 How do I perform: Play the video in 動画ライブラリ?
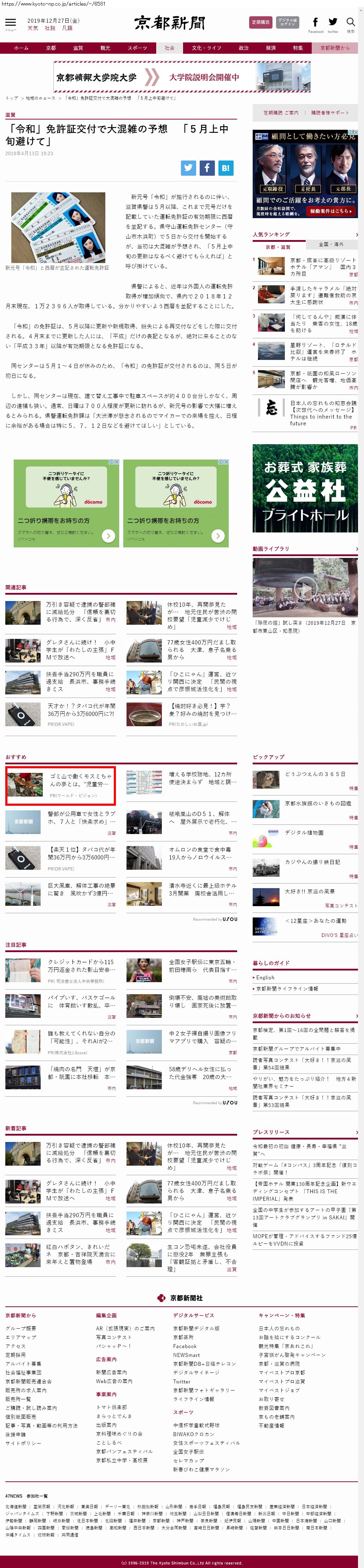click(x=304, y=587)
